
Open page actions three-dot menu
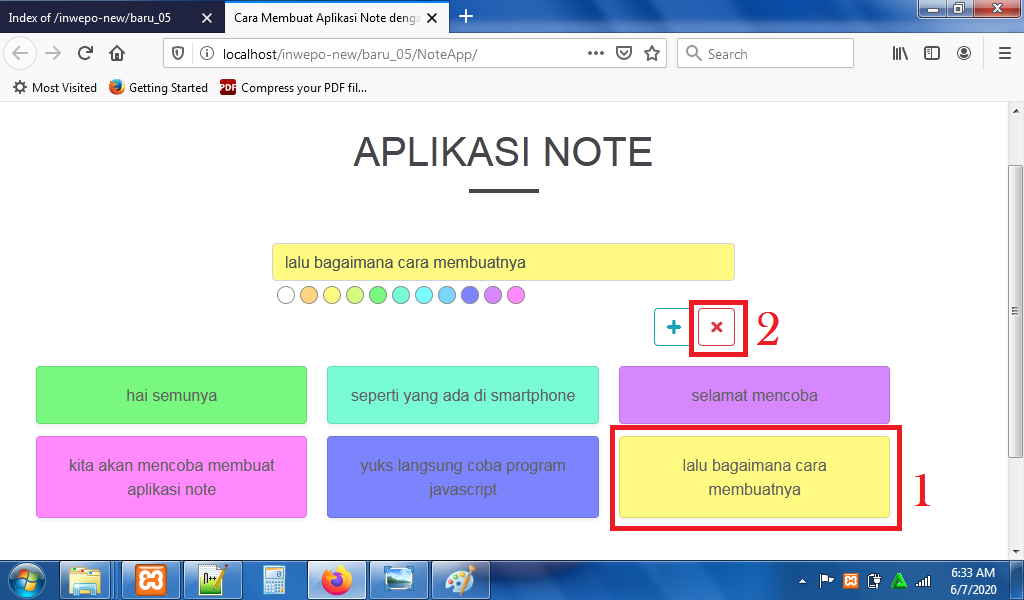pyautogui.click(x=595, y=54)
